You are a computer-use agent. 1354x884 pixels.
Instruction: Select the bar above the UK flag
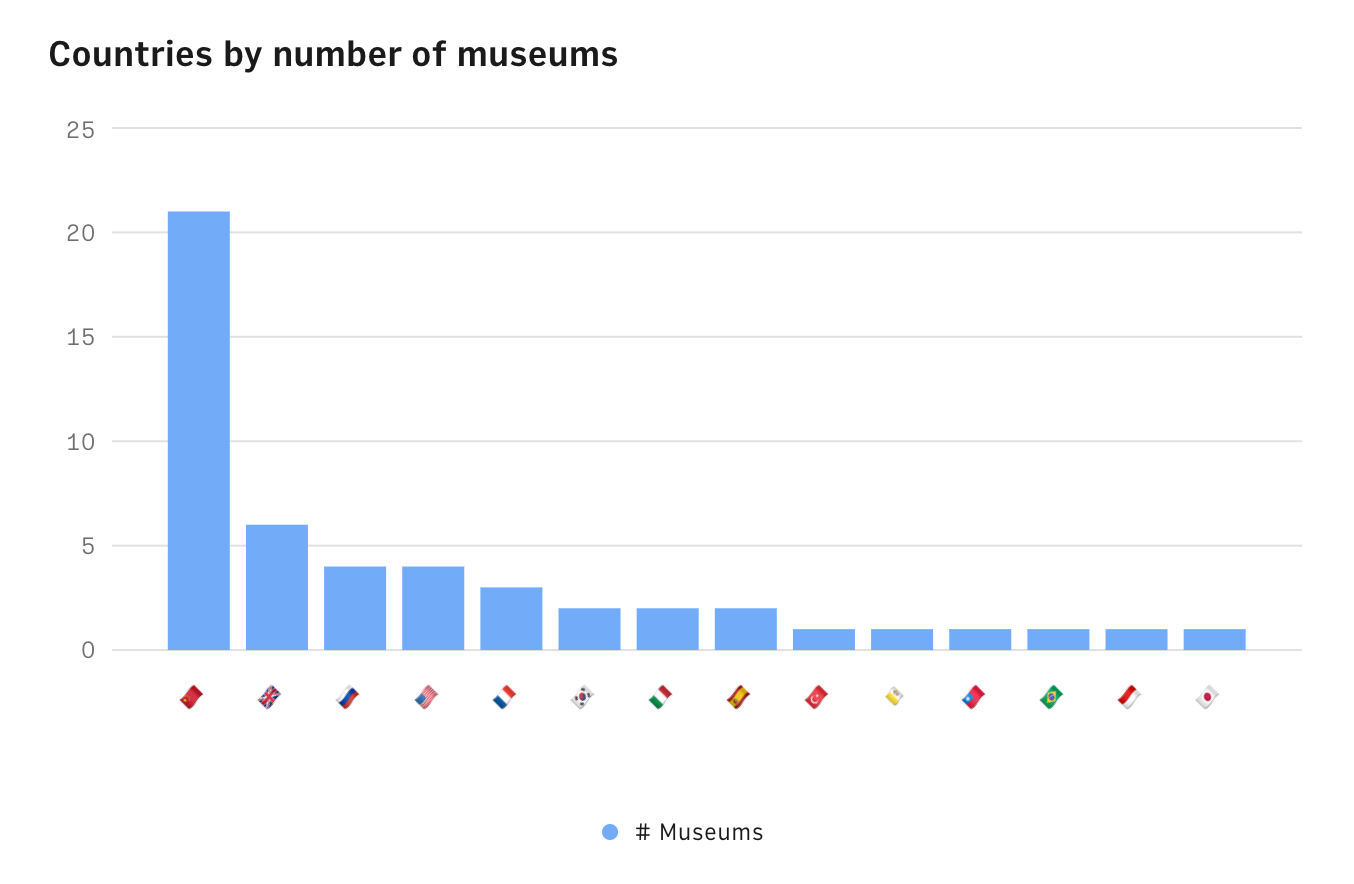click(x=277, y=587)
